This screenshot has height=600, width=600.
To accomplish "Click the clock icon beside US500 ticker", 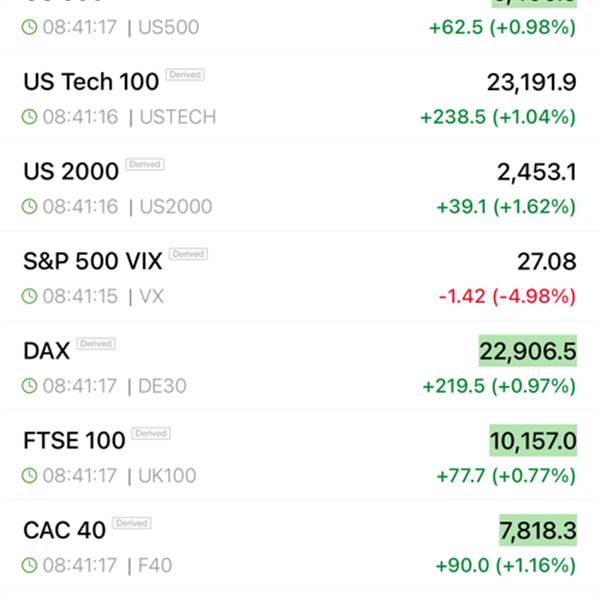I will coord(30,27).
